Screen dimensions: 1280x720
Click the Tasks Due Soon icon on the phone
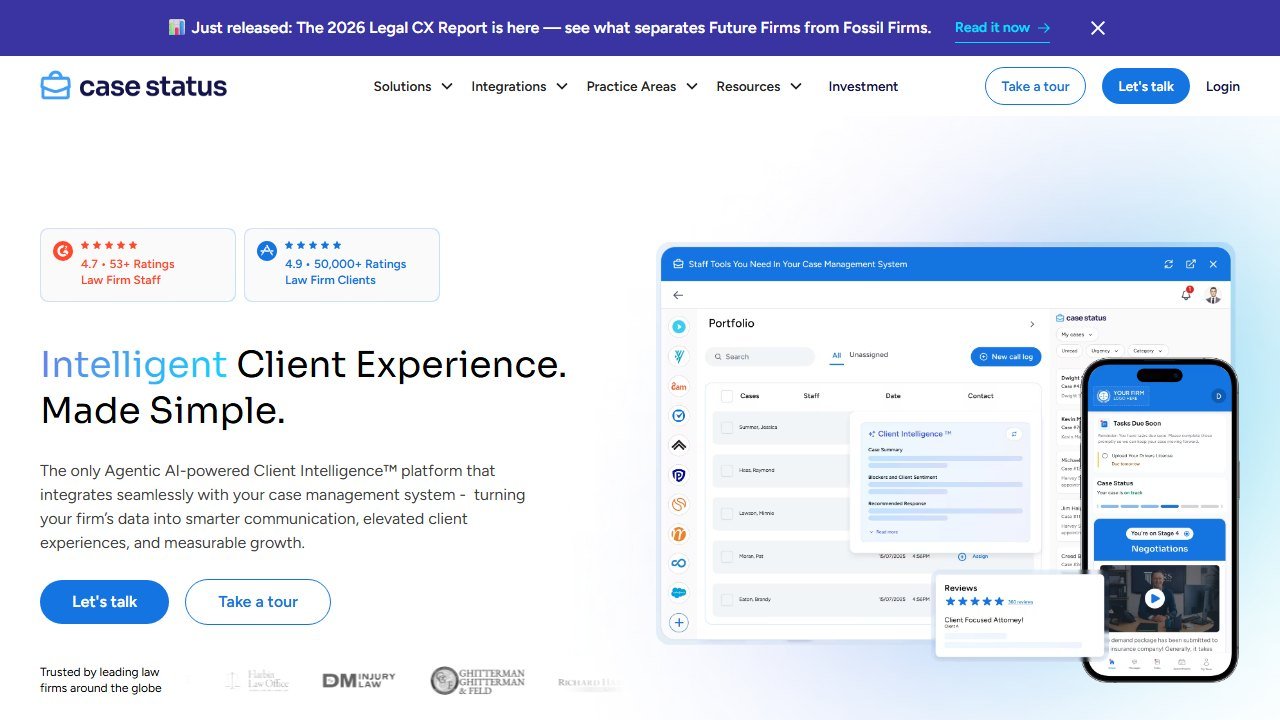point(1102,423)
